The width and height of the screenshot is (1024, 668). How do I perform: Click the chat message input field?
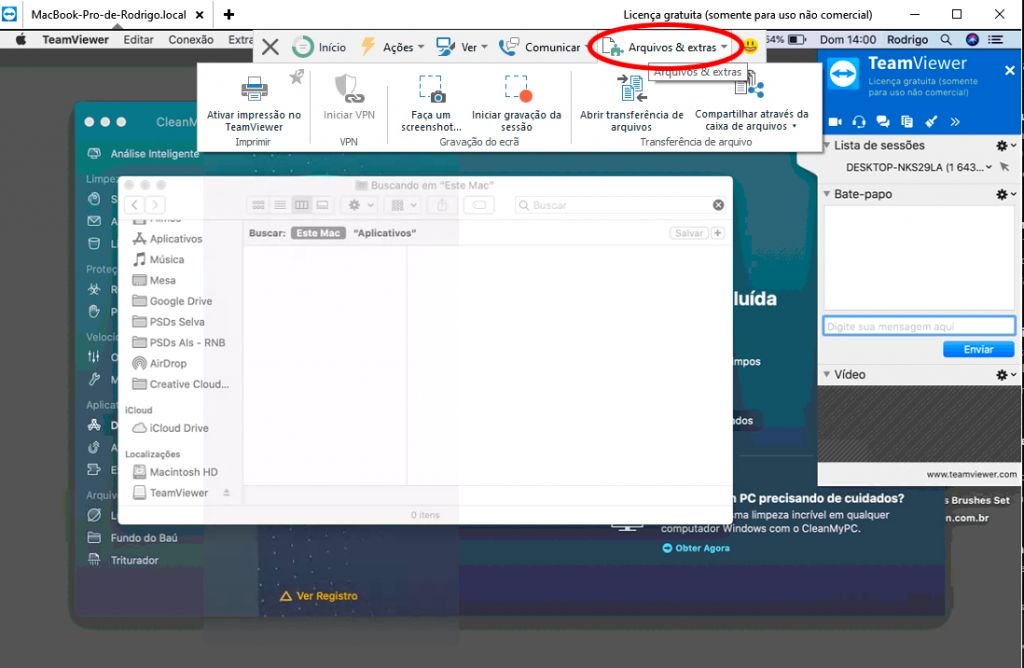coord(919,326)
